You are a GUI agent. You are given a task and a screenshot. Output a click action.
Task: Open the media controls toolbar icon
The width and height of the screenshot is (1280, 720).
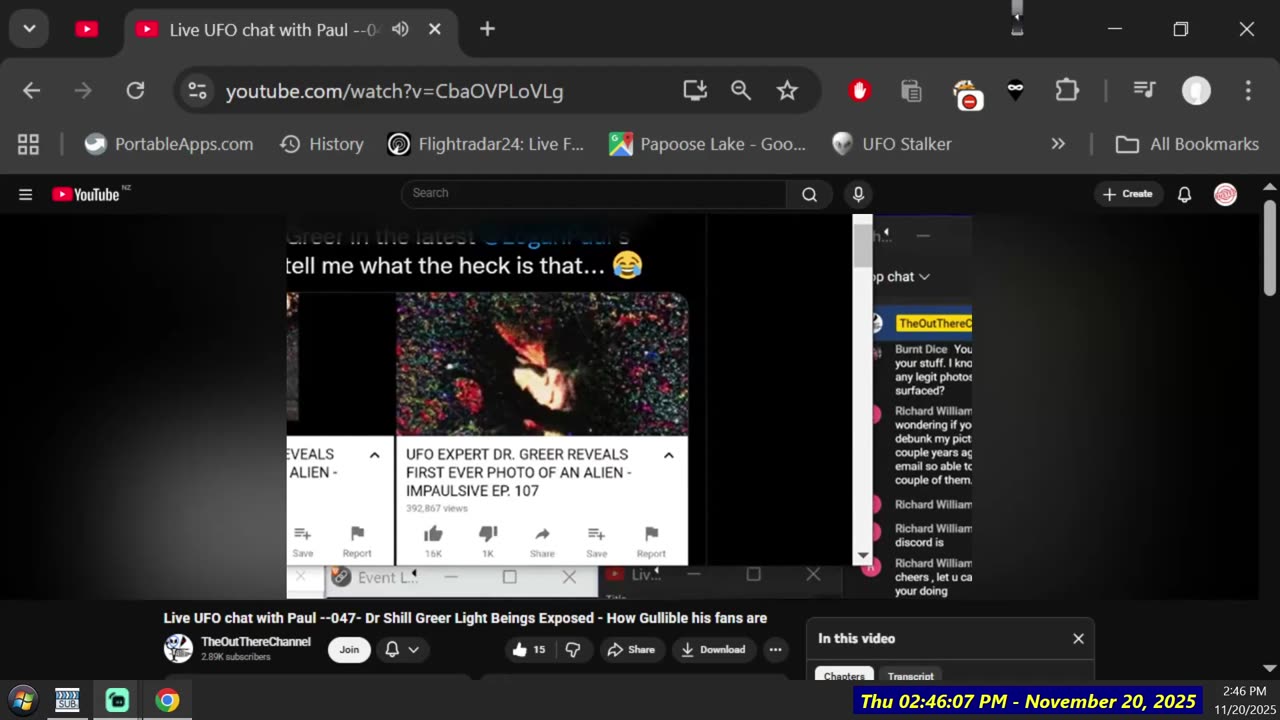pyautogui.click(x=1144, y=91)
